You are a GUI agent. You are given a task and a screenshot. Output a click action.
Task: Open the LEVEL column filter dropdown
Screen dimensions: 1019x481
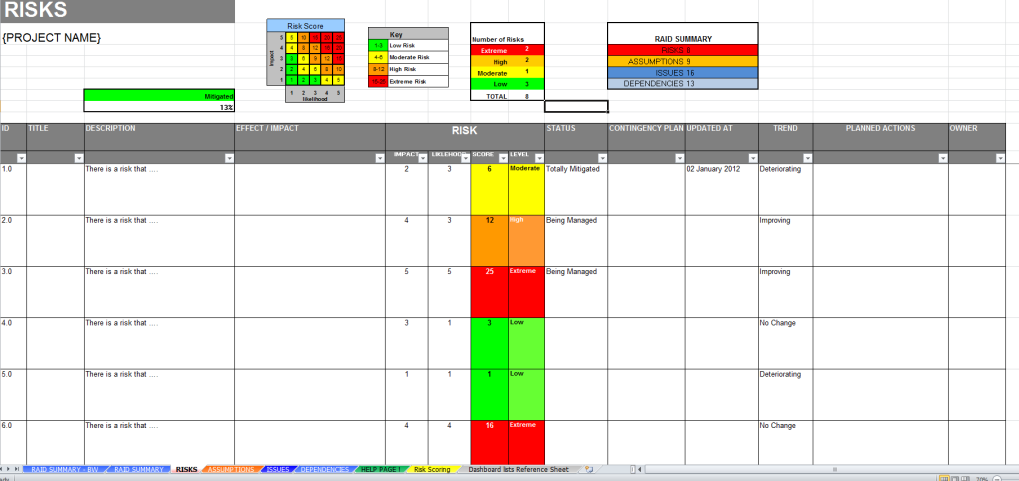[x=539, y=158]
